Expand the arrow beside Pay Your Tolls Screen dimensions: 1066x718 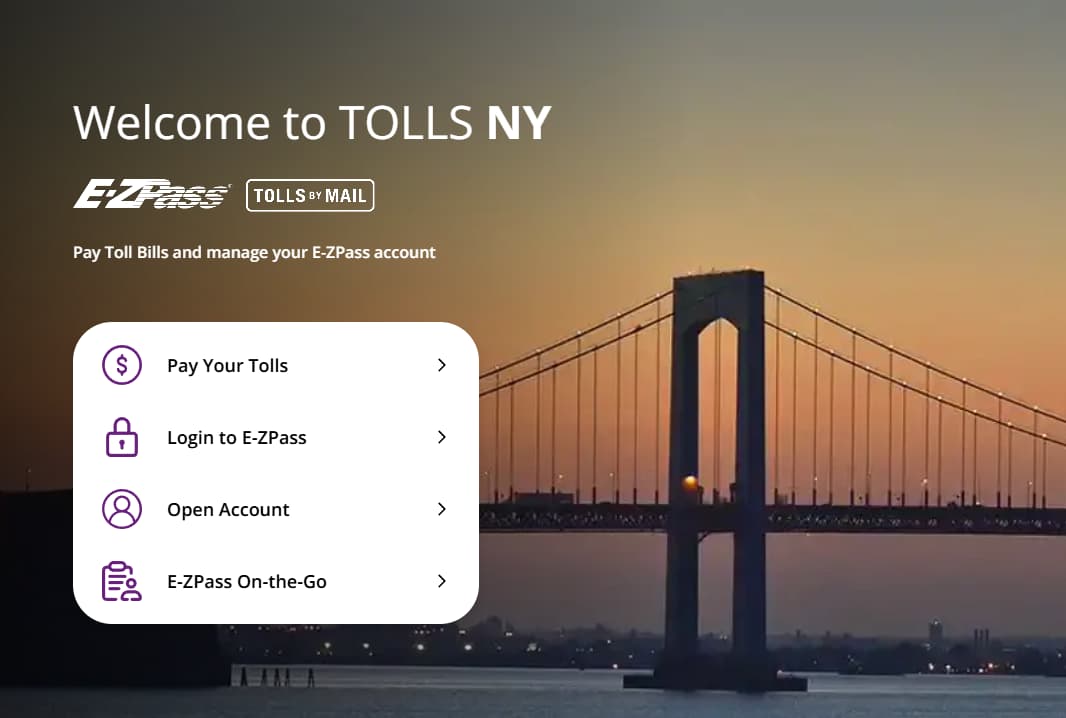pos(442,365)
